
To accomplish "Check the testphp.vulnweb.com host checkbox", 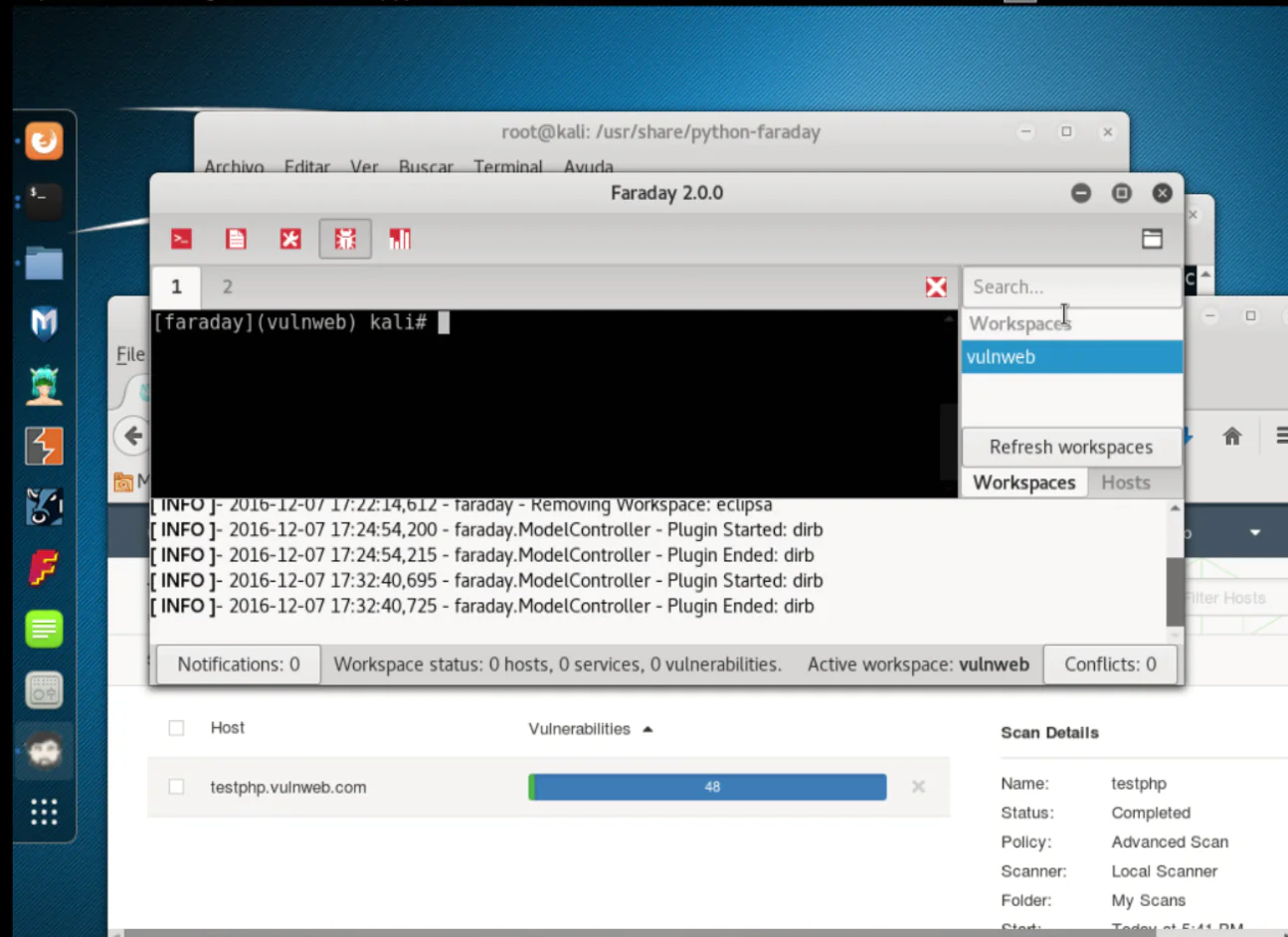I will [x=176, y=787].
